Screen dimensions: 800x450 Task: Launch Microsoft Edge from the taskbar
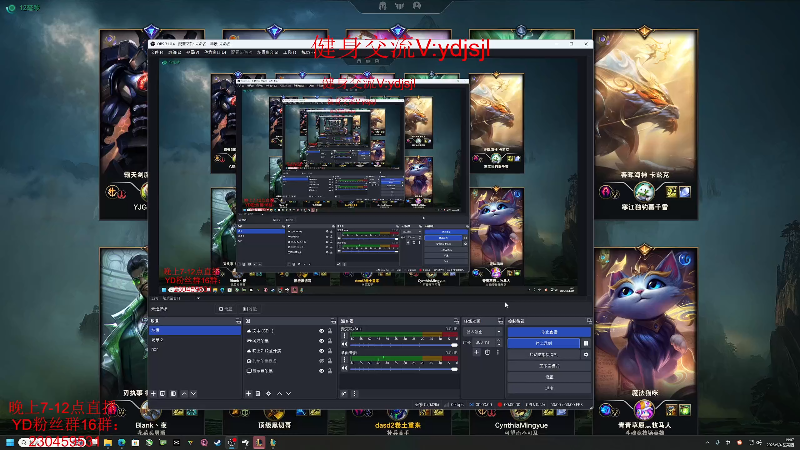point(121,442)
